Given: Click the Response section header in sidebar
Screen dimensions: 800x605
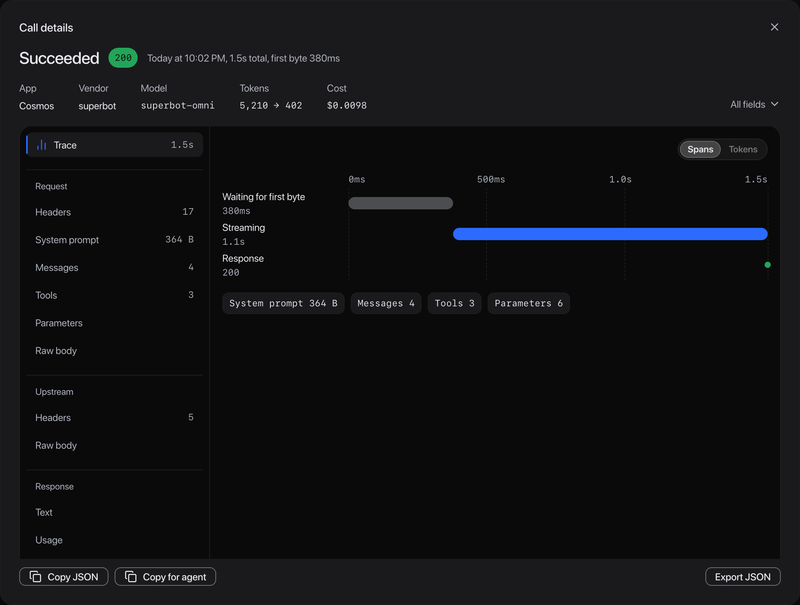Looking at the screenshot, I should click(x=54, y=487).
